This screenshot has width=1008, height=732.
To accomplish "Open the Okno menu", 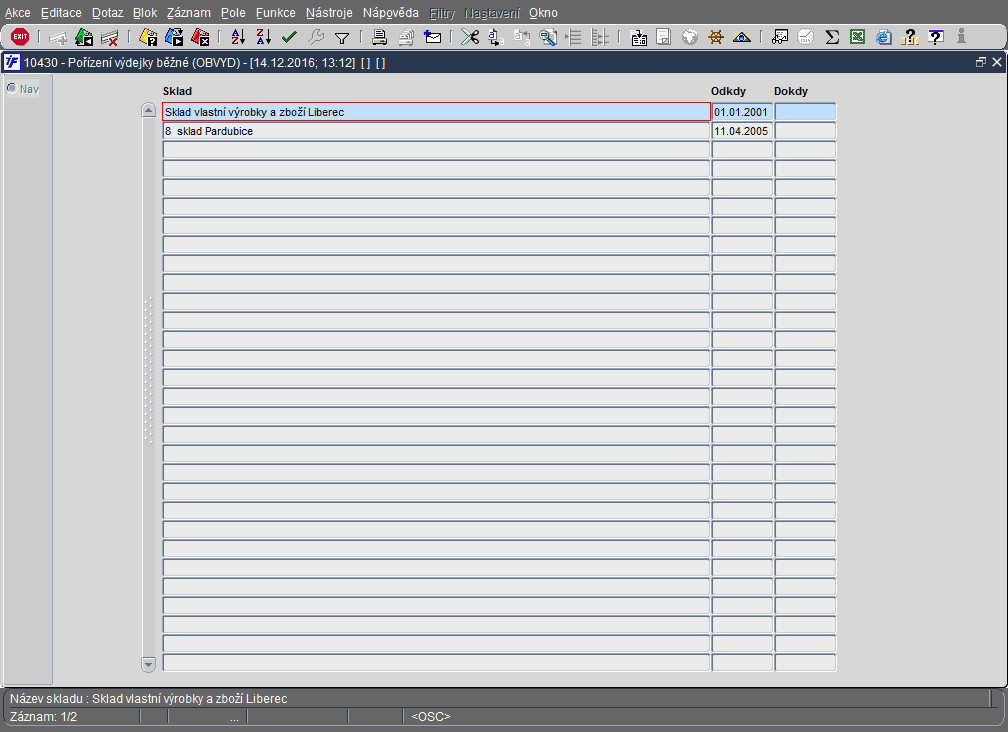I will (x=543, y=13).
